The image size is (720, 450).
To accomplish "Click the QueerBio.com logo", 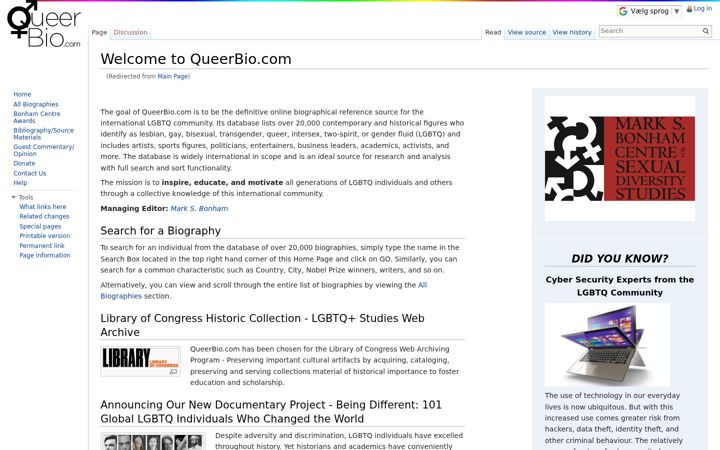I will click(x=44, y=24).
